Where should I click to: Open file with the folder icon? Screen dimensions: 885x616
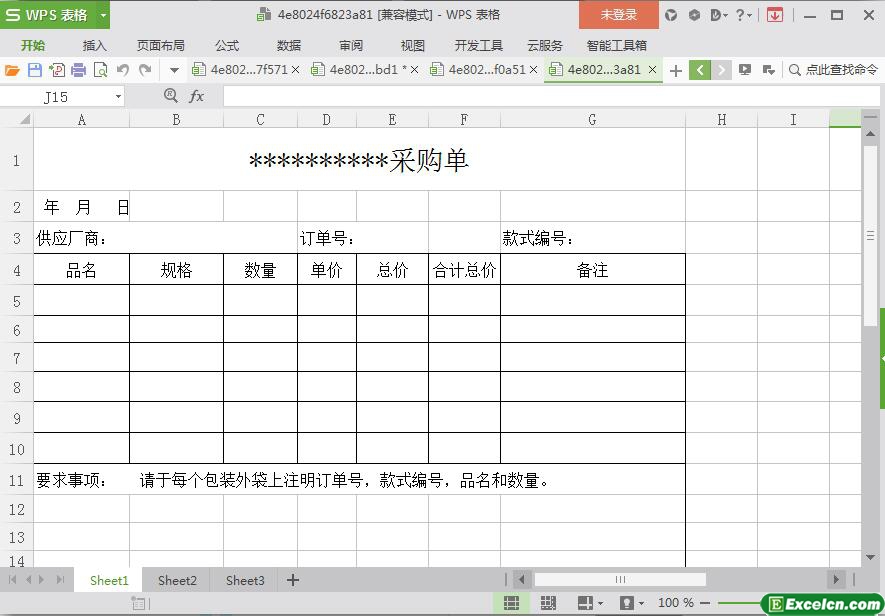[12, 70]
